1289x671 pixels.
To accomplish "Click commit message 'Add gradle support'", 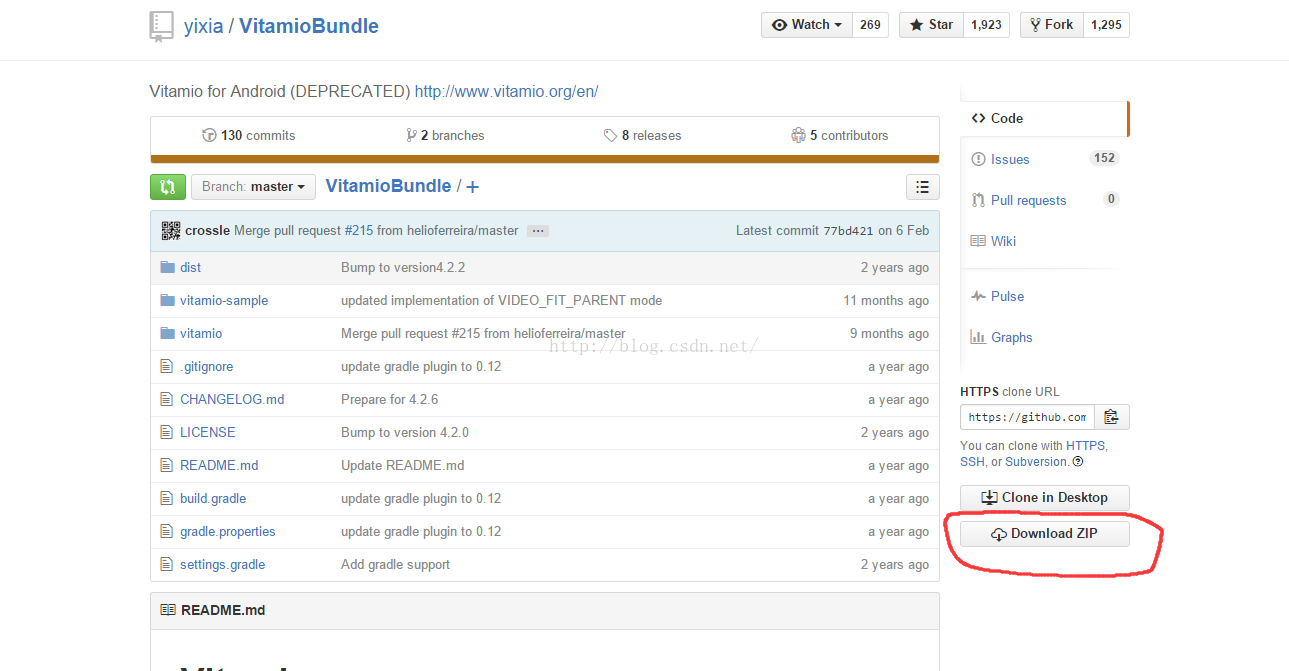I will [x=395, y=564].
